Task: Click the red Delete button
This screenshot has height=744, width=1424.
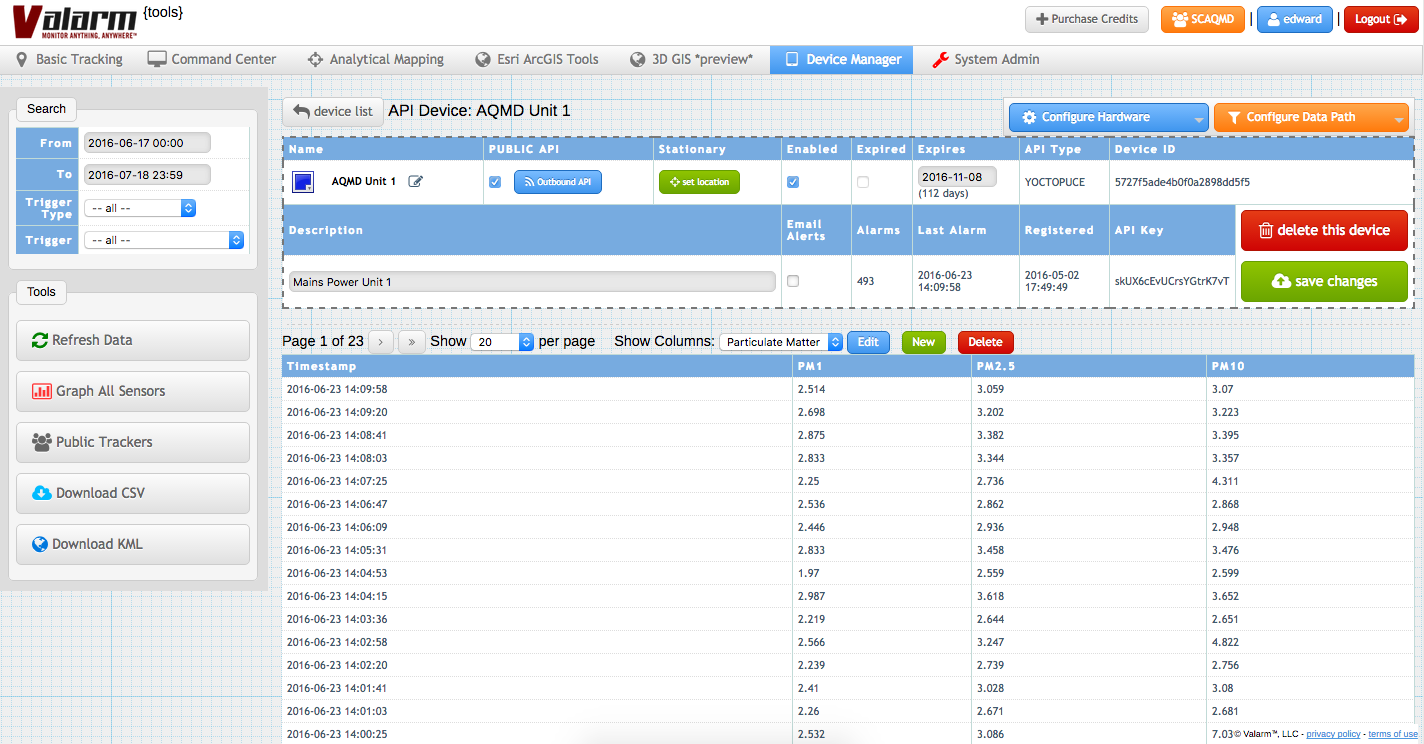Action: [985, 342]
